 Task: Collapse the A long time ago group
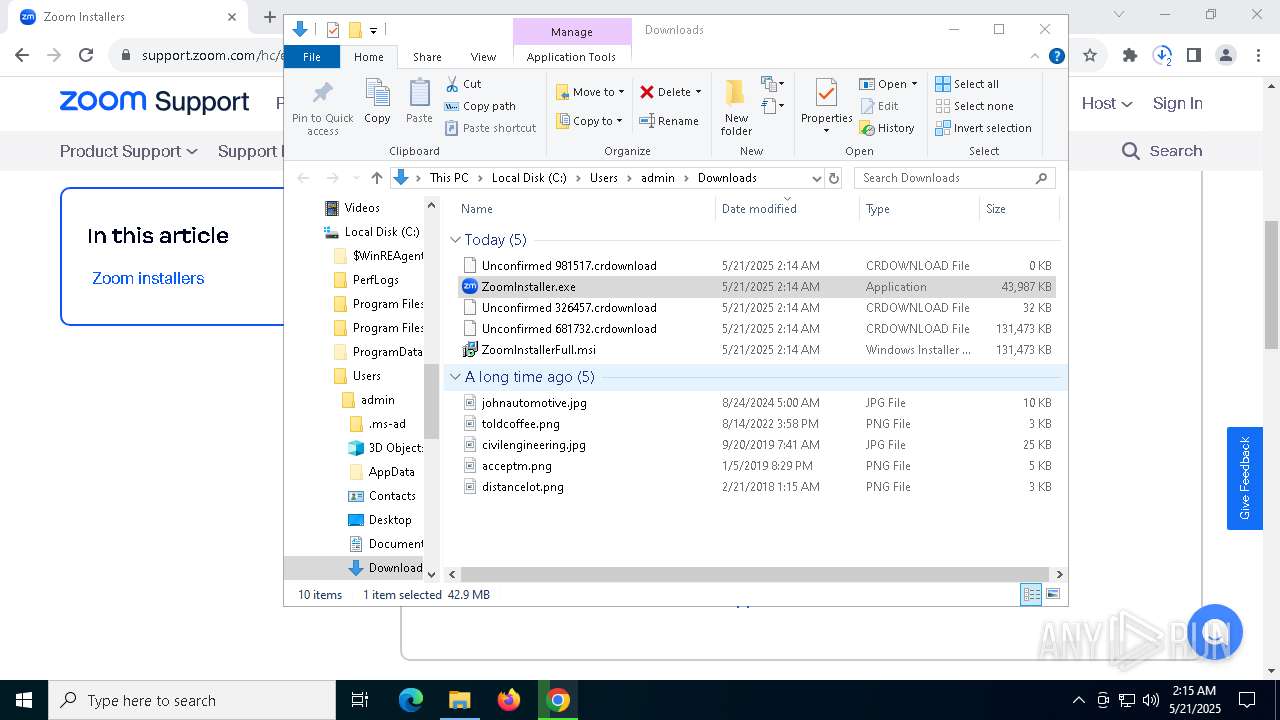pos(455,377)
